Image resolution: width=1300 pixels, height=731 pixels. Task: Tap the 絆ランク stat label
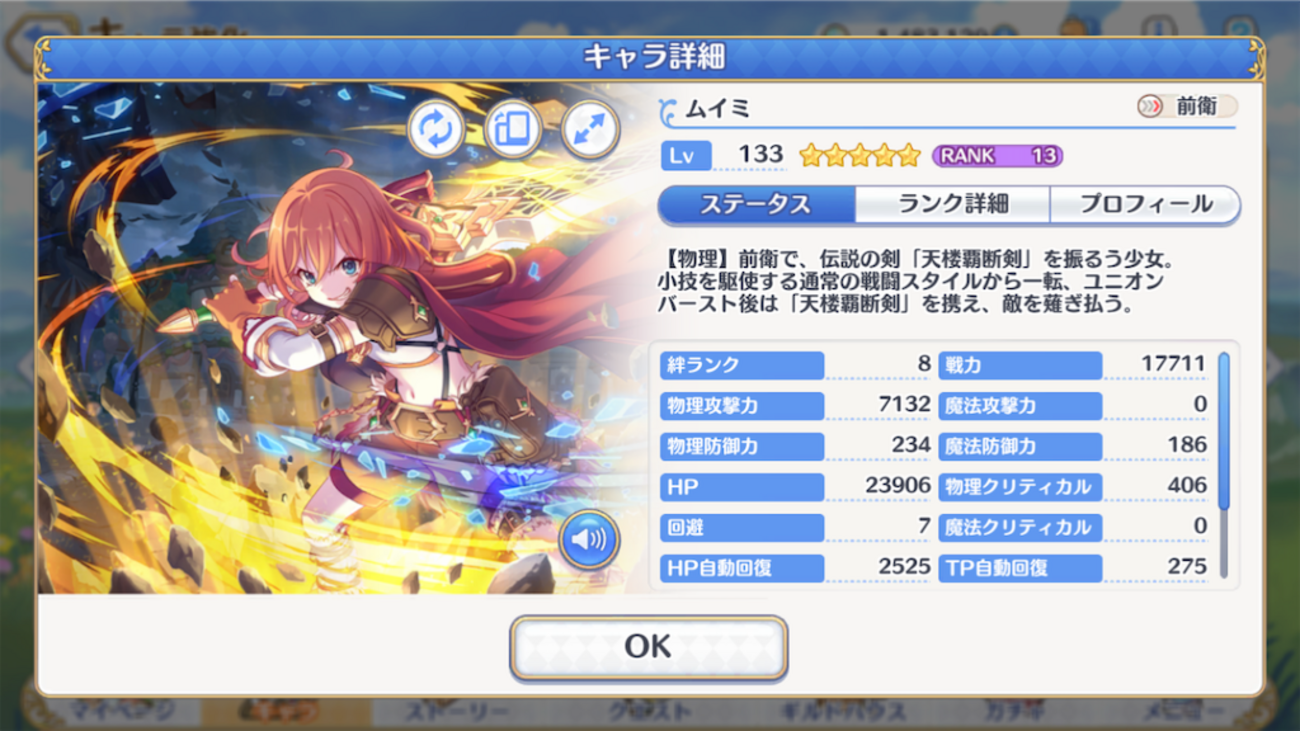[x=742, y=365]
